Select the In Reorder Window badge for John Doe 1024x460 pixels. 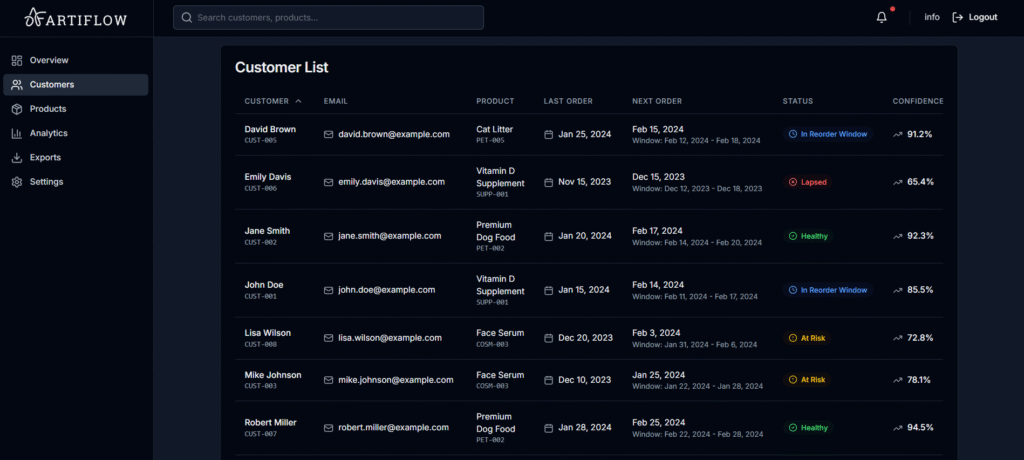827,290
